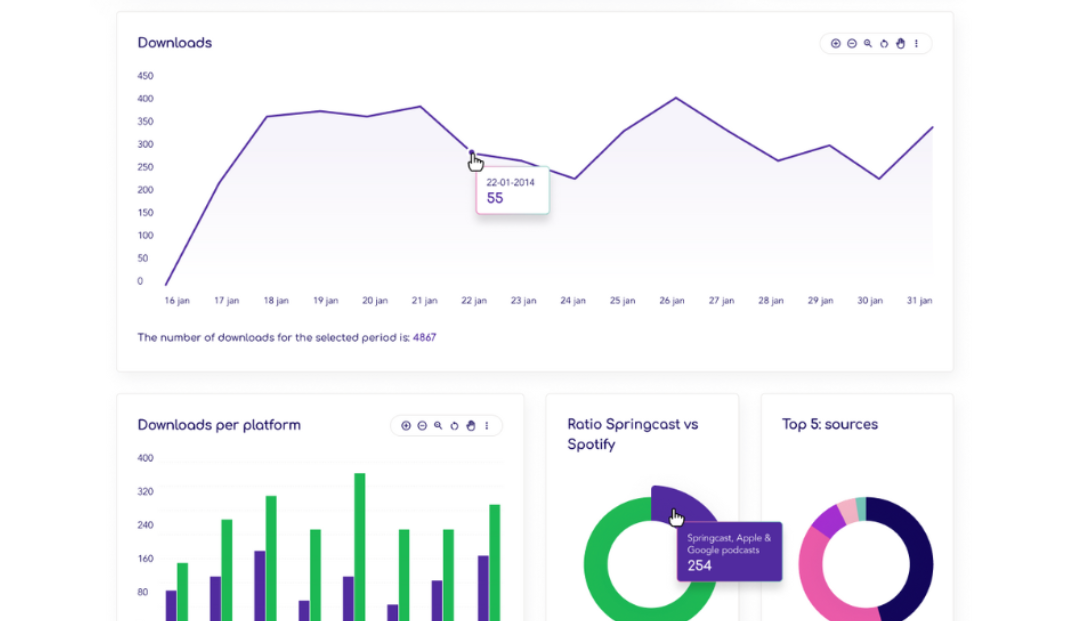Image resolution: width=1065 pixels, height=621 pixels.
Task: Select violet segment in Top 5 sources donut
Action: [x=829, y=520]
